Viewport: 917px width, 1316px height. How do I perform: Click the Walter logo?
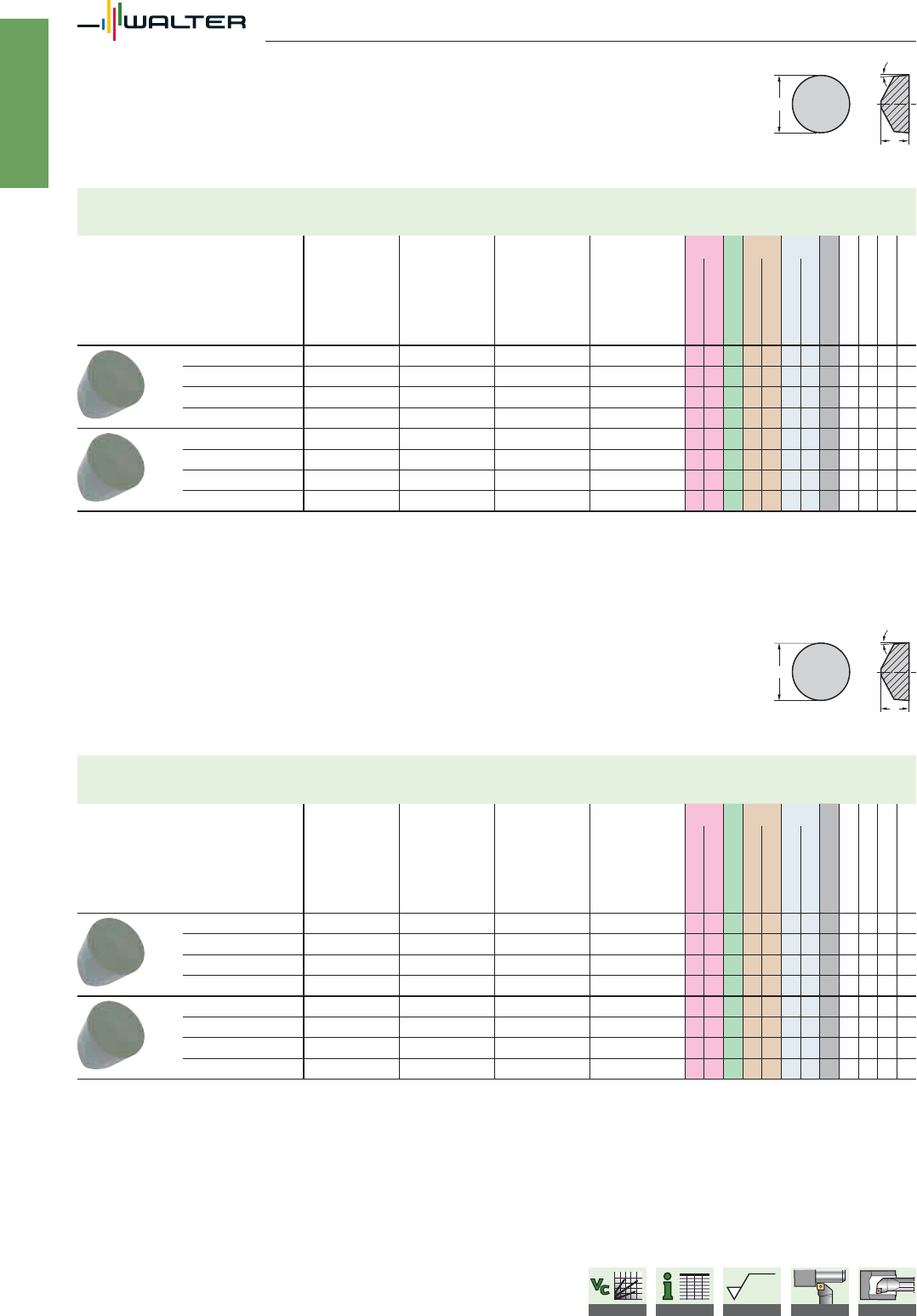tap(162, 21)
